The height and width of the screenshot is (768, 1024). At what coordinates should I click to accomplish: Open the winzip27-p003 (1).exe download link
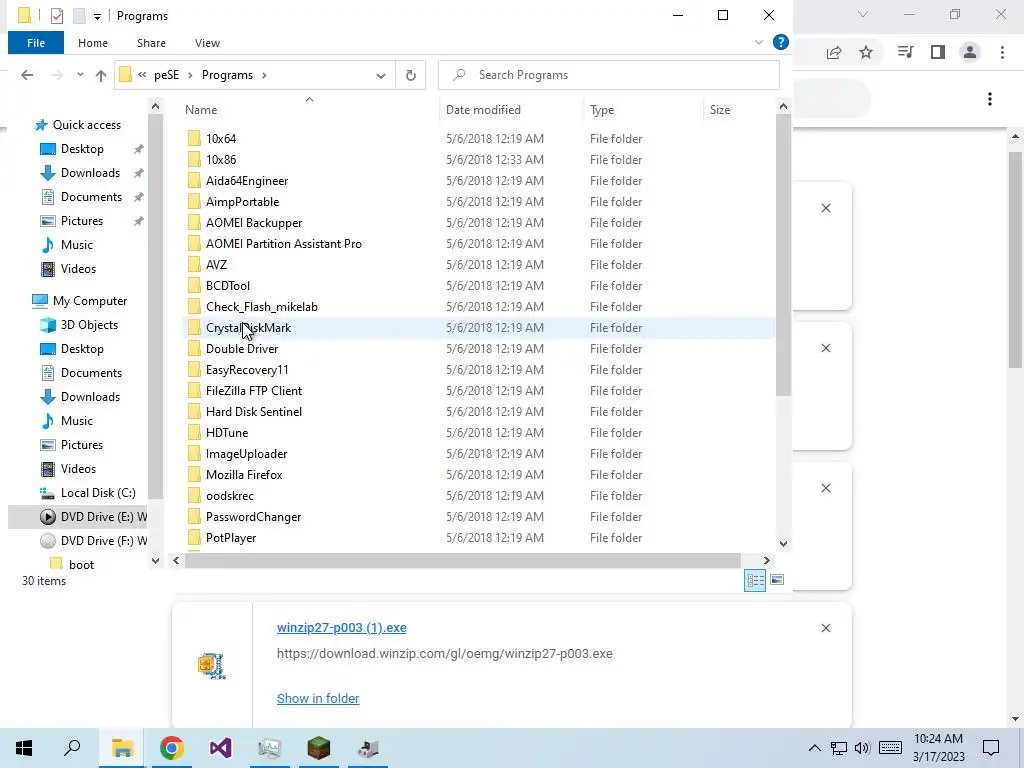point(342,628)
